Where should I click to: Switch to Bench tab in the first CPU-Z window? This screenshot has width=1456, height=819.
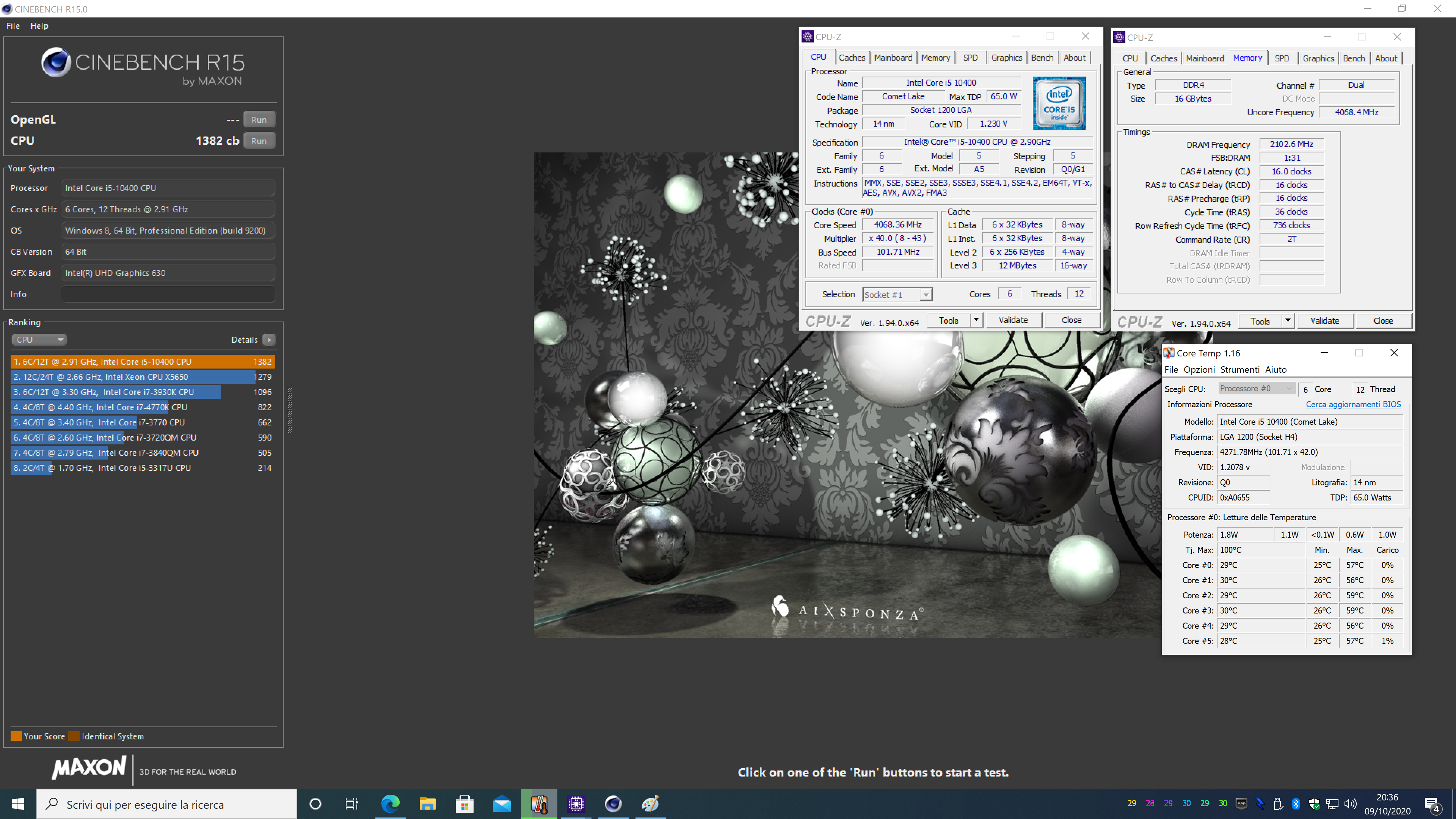click(1042, 58)
